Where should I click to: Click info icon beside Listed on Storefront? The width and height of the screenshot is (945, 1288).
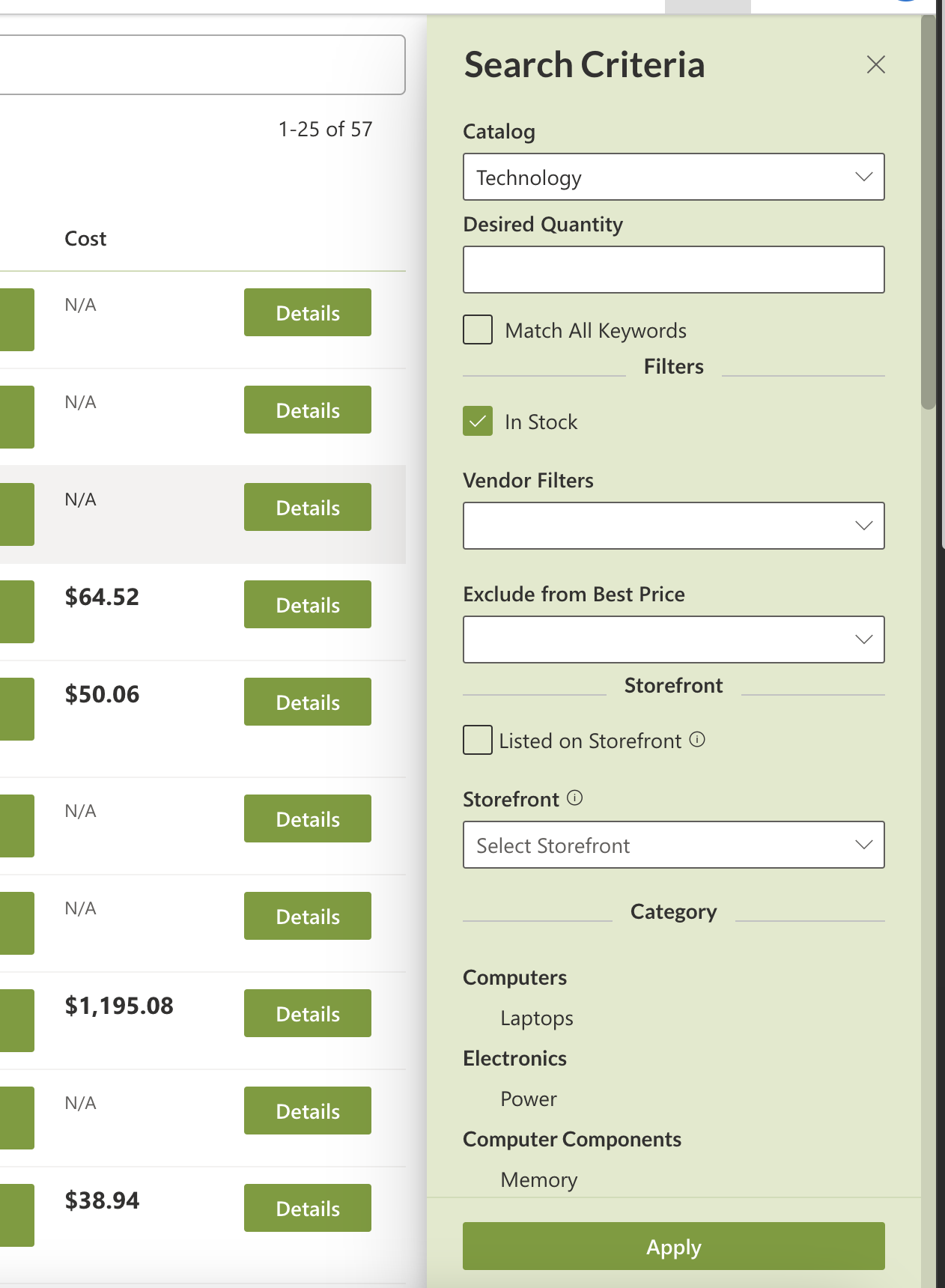[697, 740]
